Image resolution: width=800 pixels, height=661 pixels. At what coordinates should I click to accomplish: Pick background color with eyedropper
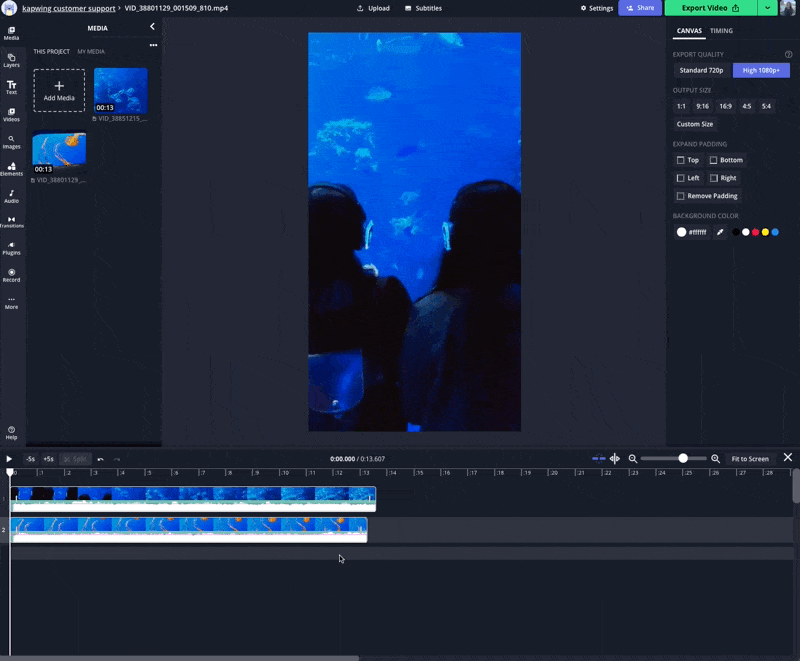(x=720, y=232)
